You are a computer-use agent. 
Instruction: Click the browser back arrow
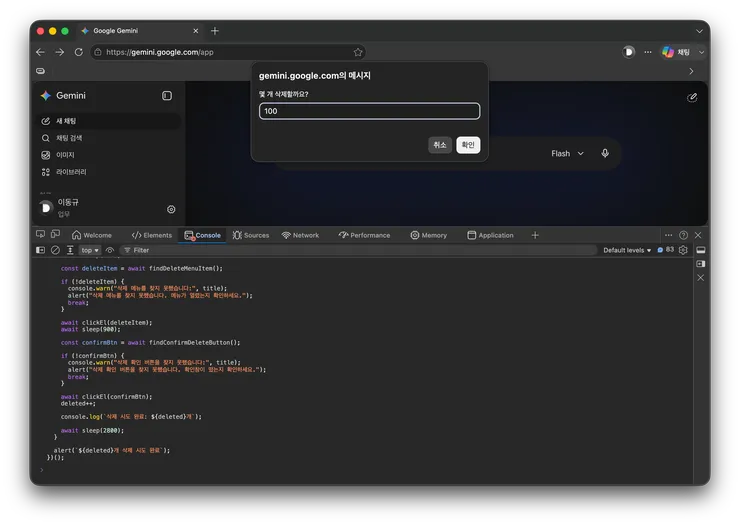pos(41,52)
